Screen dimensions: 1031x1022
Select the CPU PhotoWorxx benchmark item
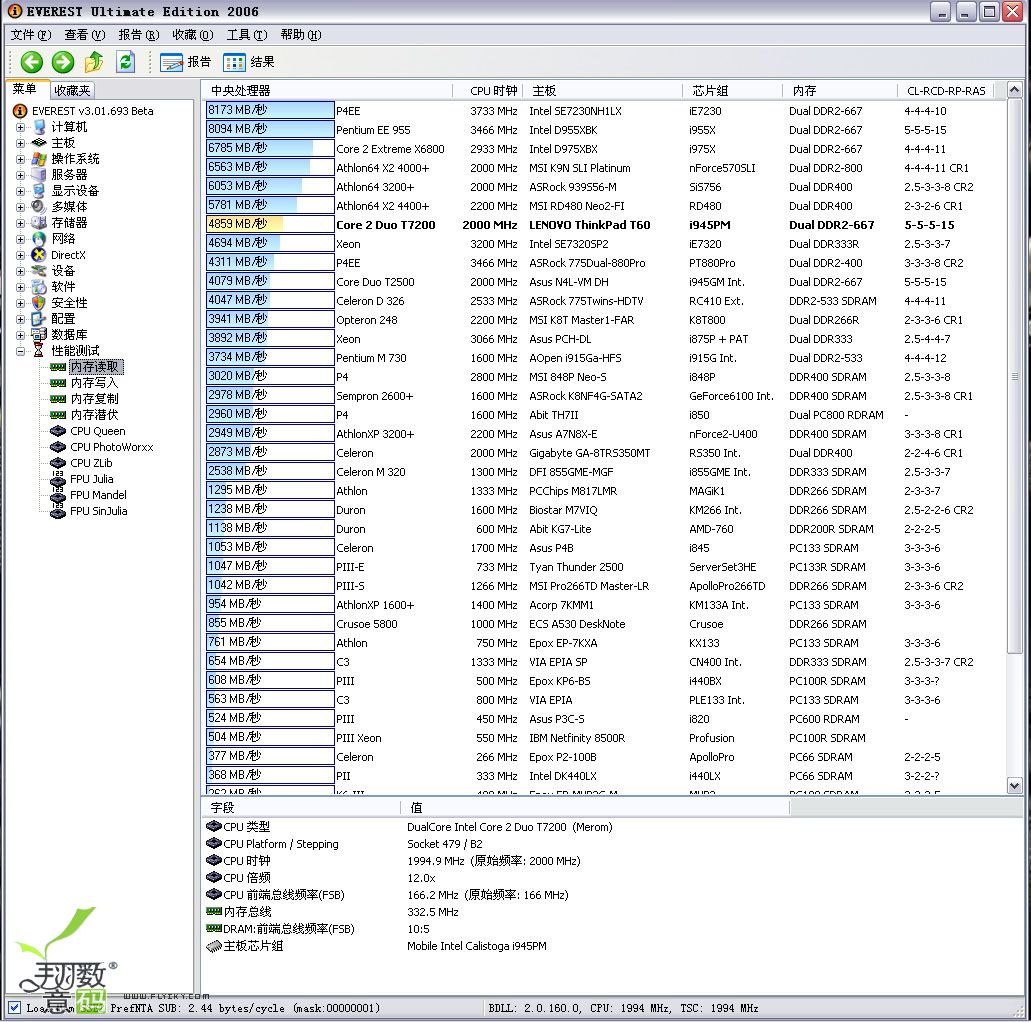click(112, 447)
